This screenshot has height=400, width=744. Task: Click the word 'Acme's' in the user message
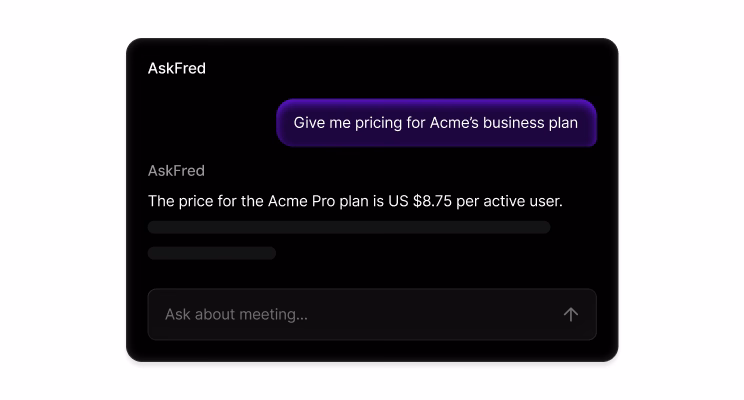click(454, 123)
